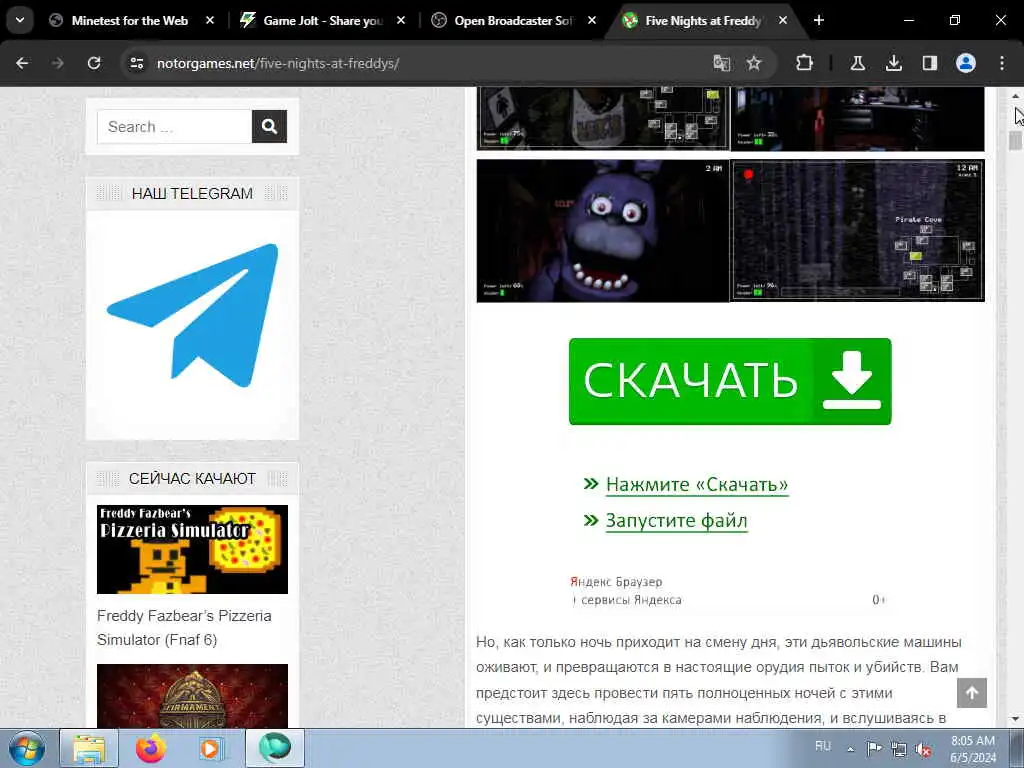This screenshot has width=1024, height=768.
Task: Switch to Open Broadcaster Software tab
Action: click(513, 21)
